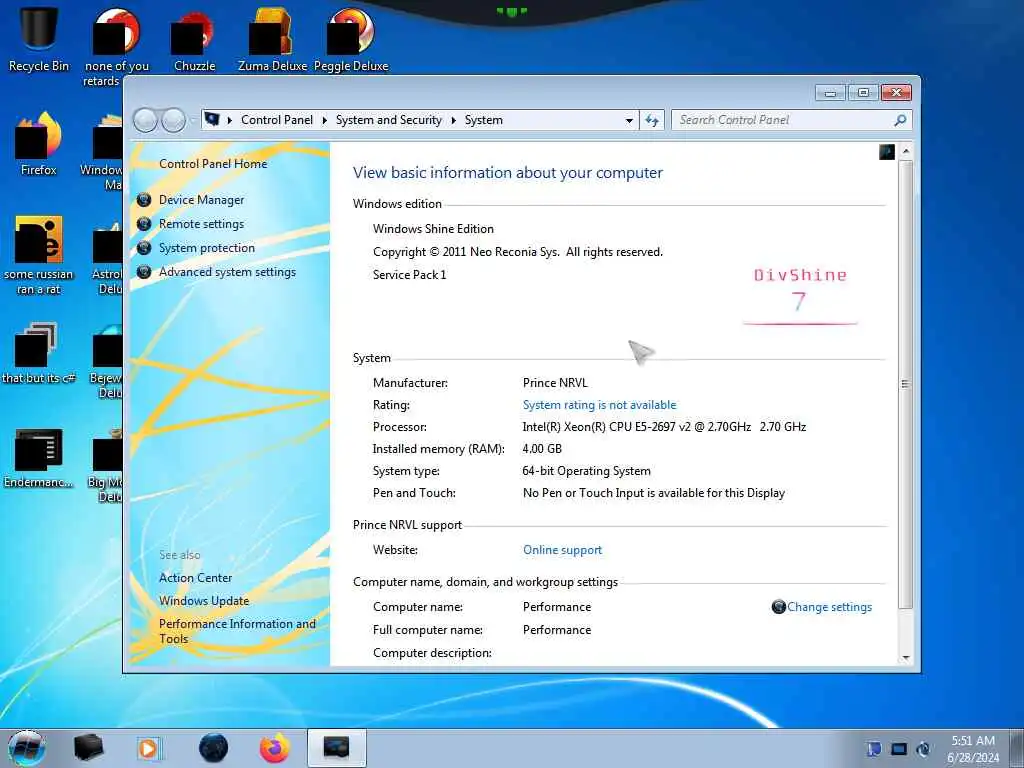The width and height of the screenshot is (1024, 768).
Task: Click the help icon above the scrollbar
Action: [887, 152]
